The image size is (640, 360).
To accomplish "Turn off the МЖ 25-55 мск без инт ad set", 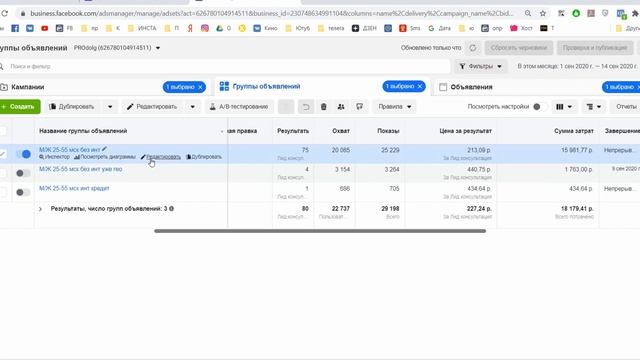I will click(23, 154).
